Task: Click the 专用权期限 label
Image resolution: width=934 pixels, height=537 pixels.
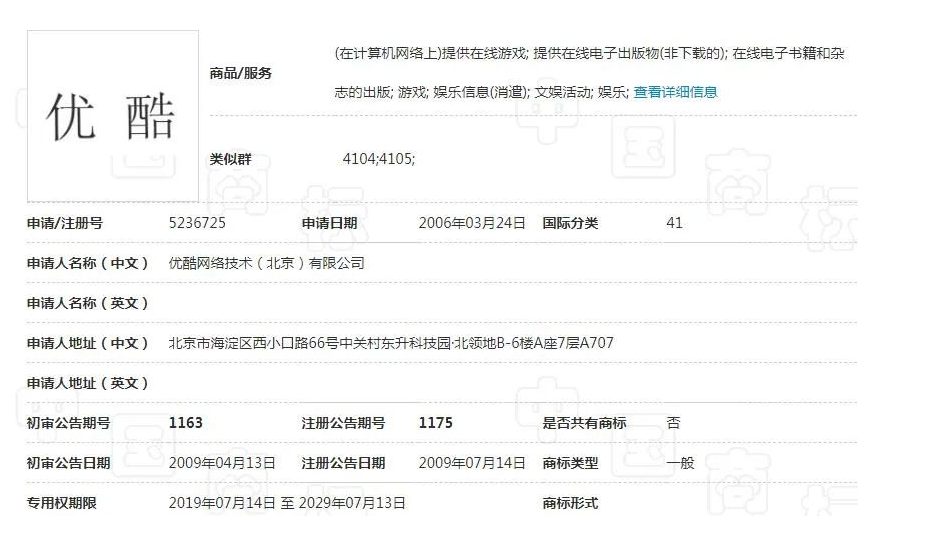Action: 61,503
